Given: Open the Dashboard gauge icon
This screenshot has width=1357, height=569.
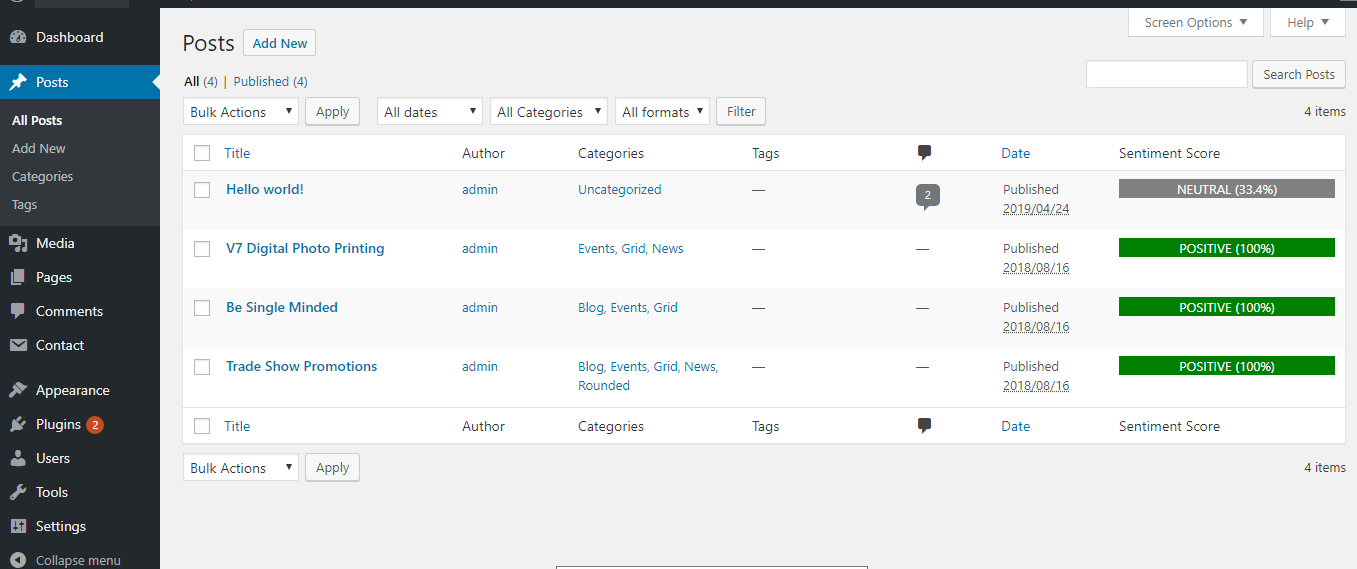Looking at the screenshot, I should point(18,37).
